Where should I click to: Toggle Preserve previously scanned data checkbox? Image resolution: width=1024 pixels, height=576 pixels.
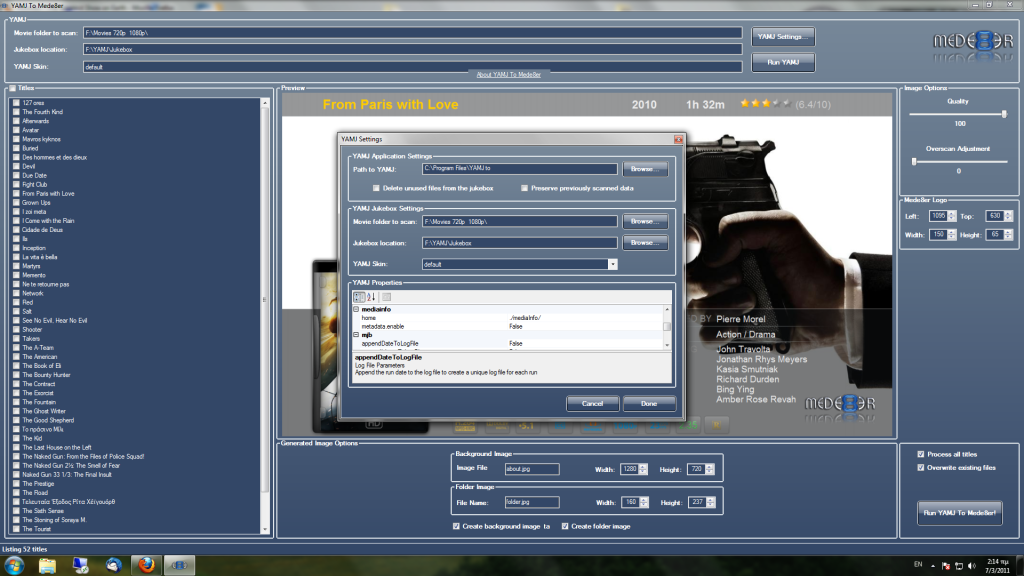tap(524, 188)
